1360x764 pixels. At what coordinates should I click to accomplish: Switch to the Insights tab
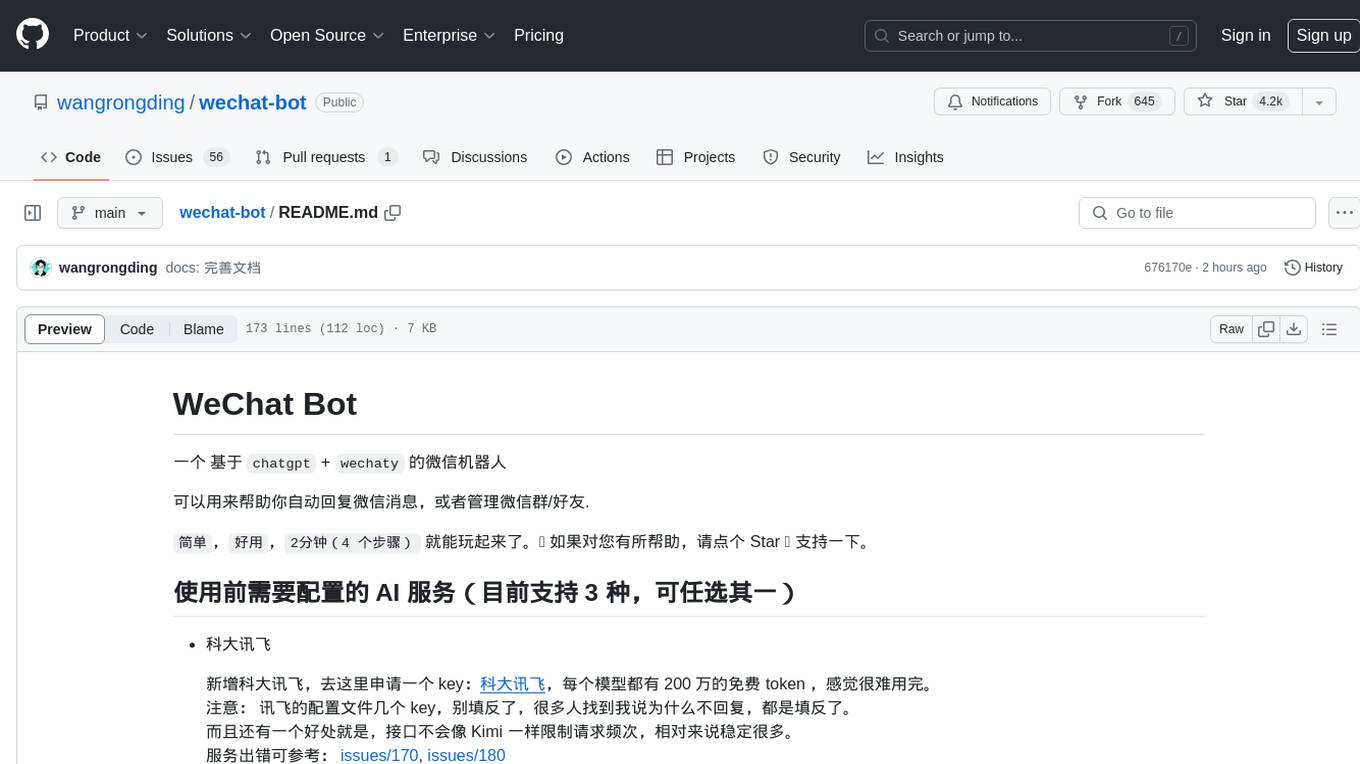coord(905,157)
